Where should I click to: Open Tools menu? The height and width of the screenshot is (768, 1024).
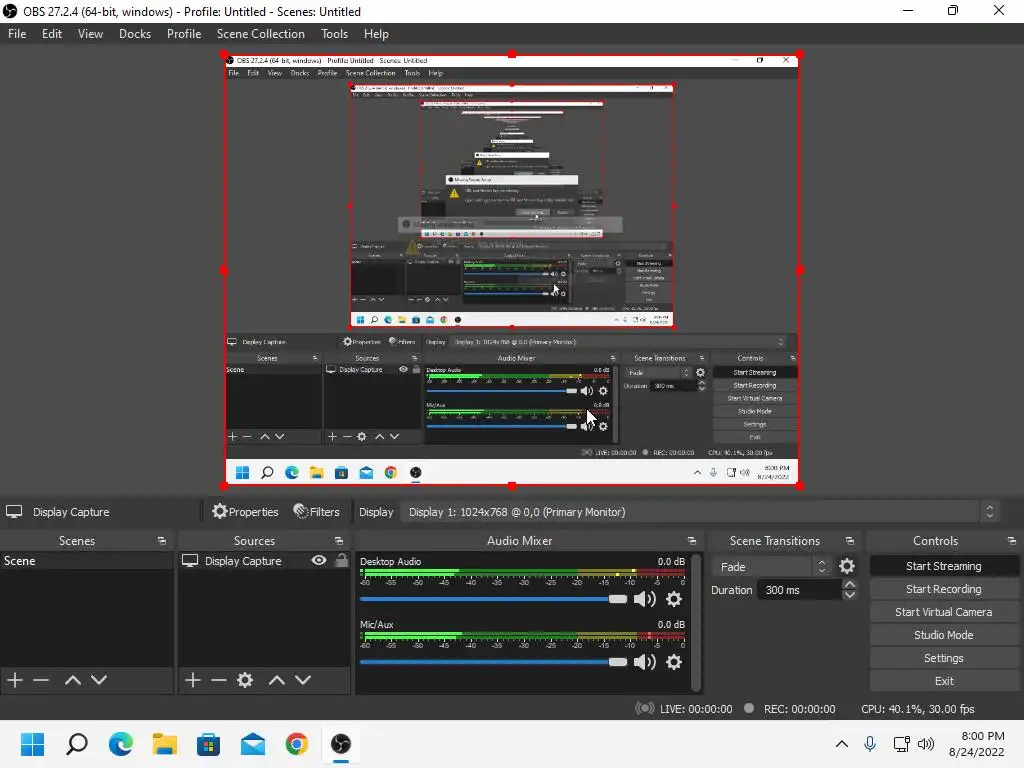(334, 34)
